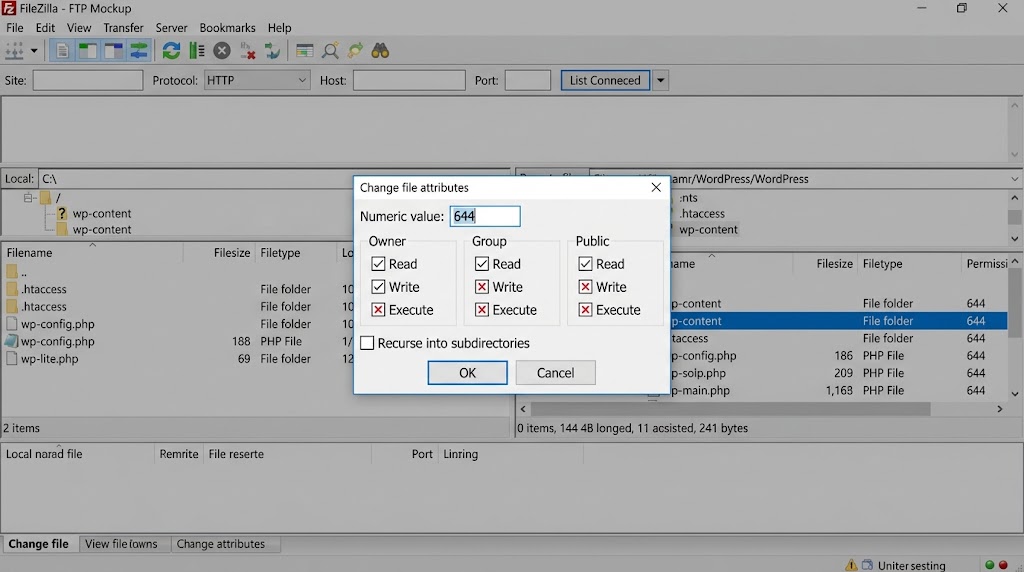The image size is (1024, 572).
Task: Click question mark folder icon for wp-content
Action: 61,213
